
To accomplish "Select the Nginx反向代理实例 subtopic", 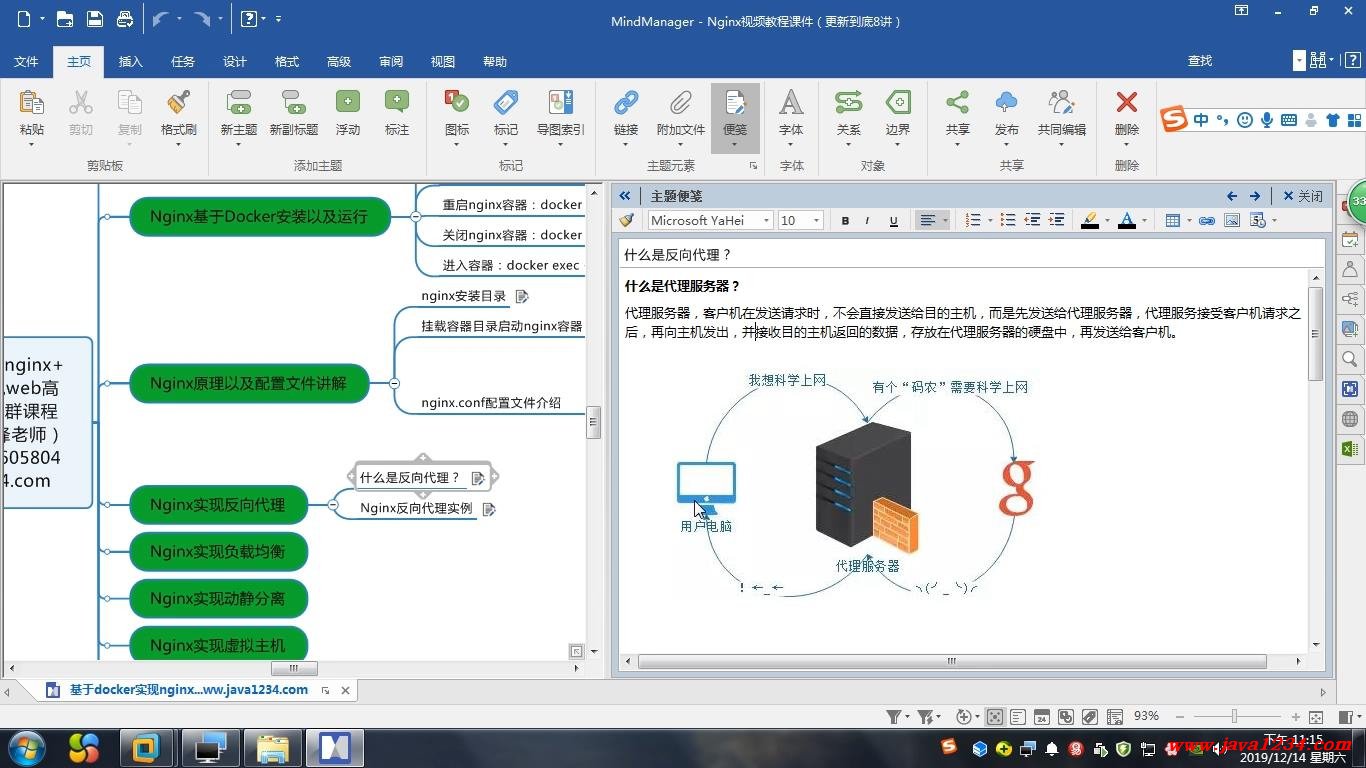I will click(x=416, y=508).
